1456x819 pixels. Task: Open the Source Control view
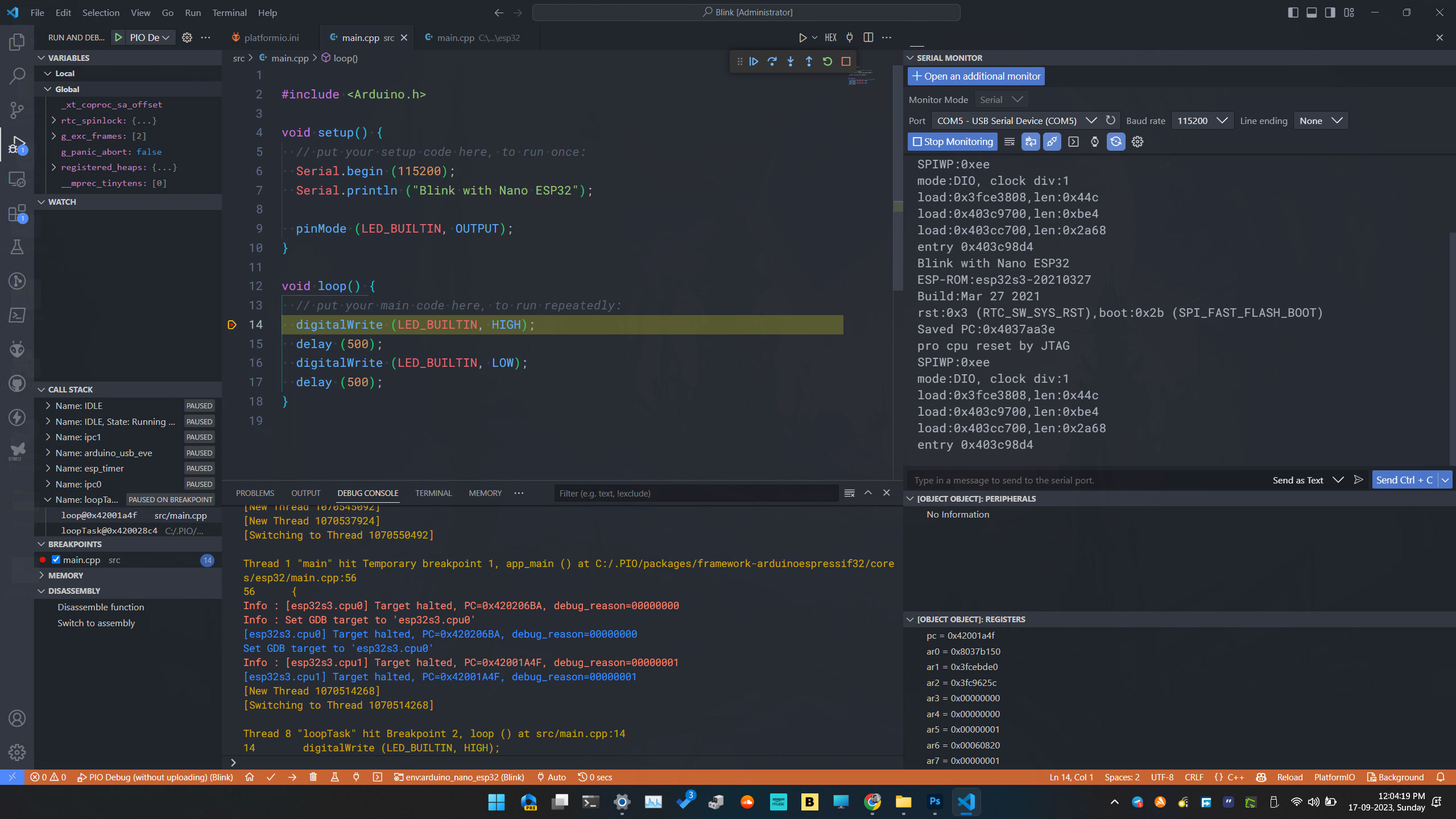click(x=17, y=110)
